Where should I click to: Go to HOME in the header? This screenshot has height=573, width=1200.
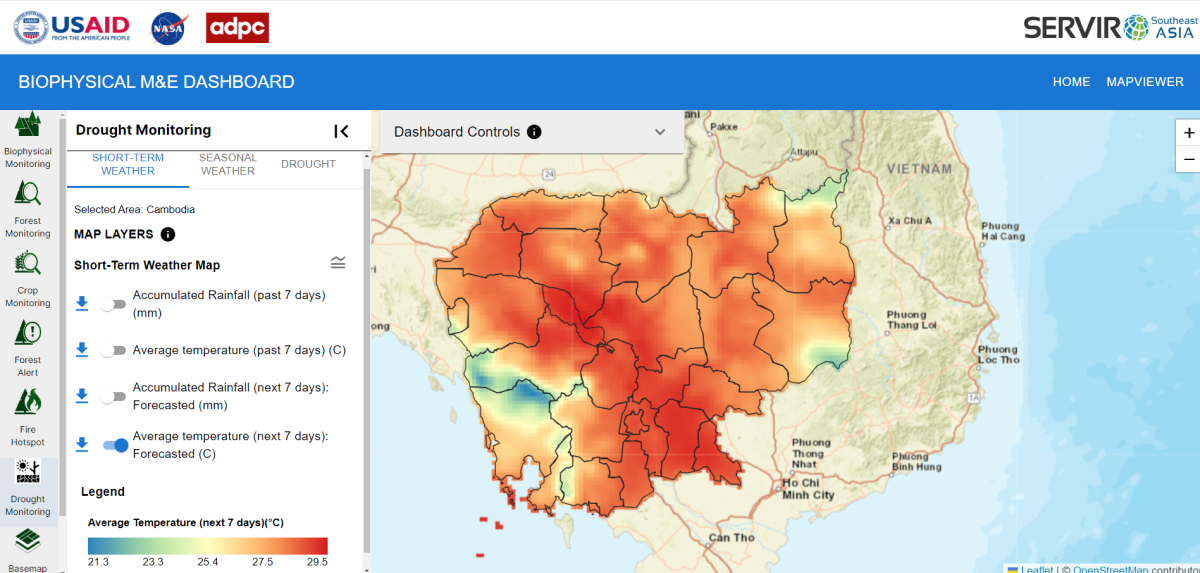1071,82
